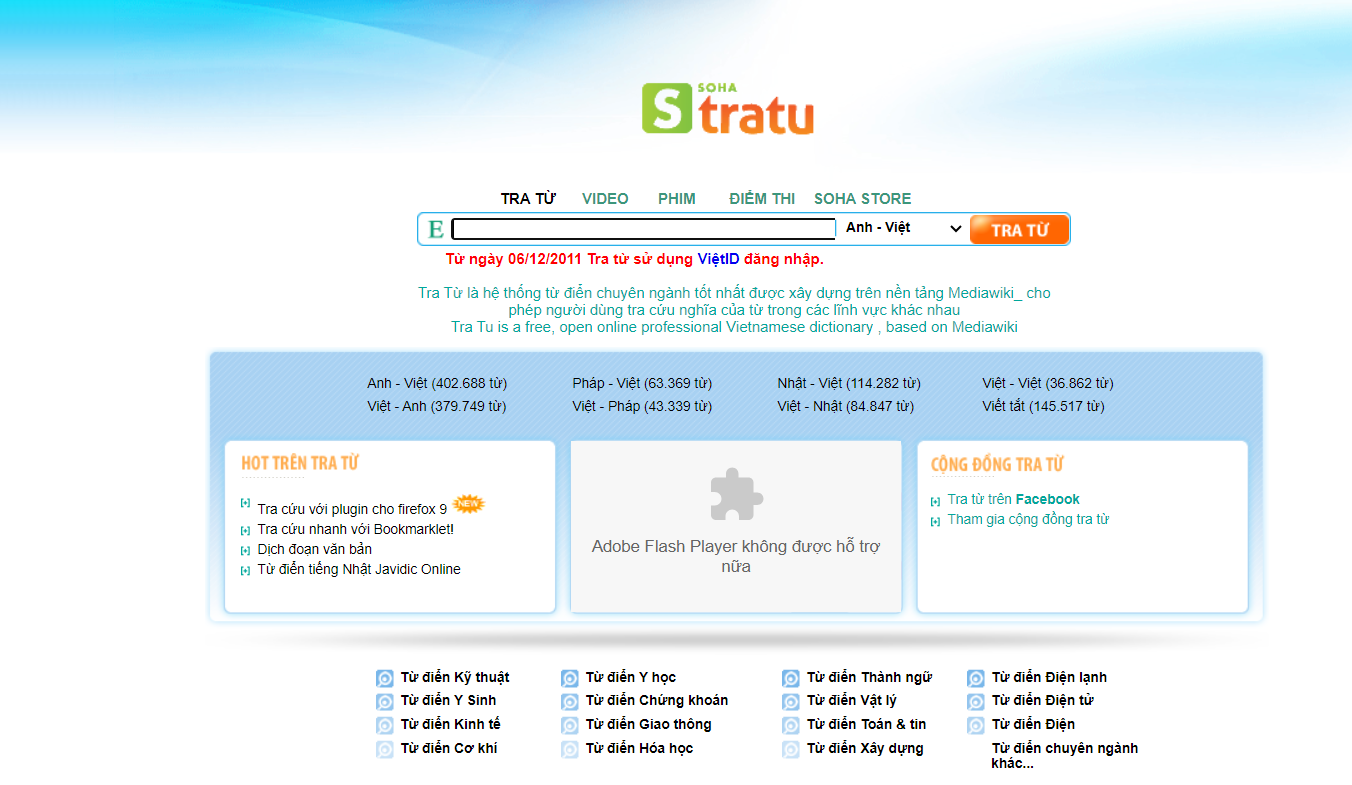Image resolution: width=1352 pixels, height=785 pixels.
Task: Open Từ điển chuyên ngành khác link
Action: point(1064,756)
